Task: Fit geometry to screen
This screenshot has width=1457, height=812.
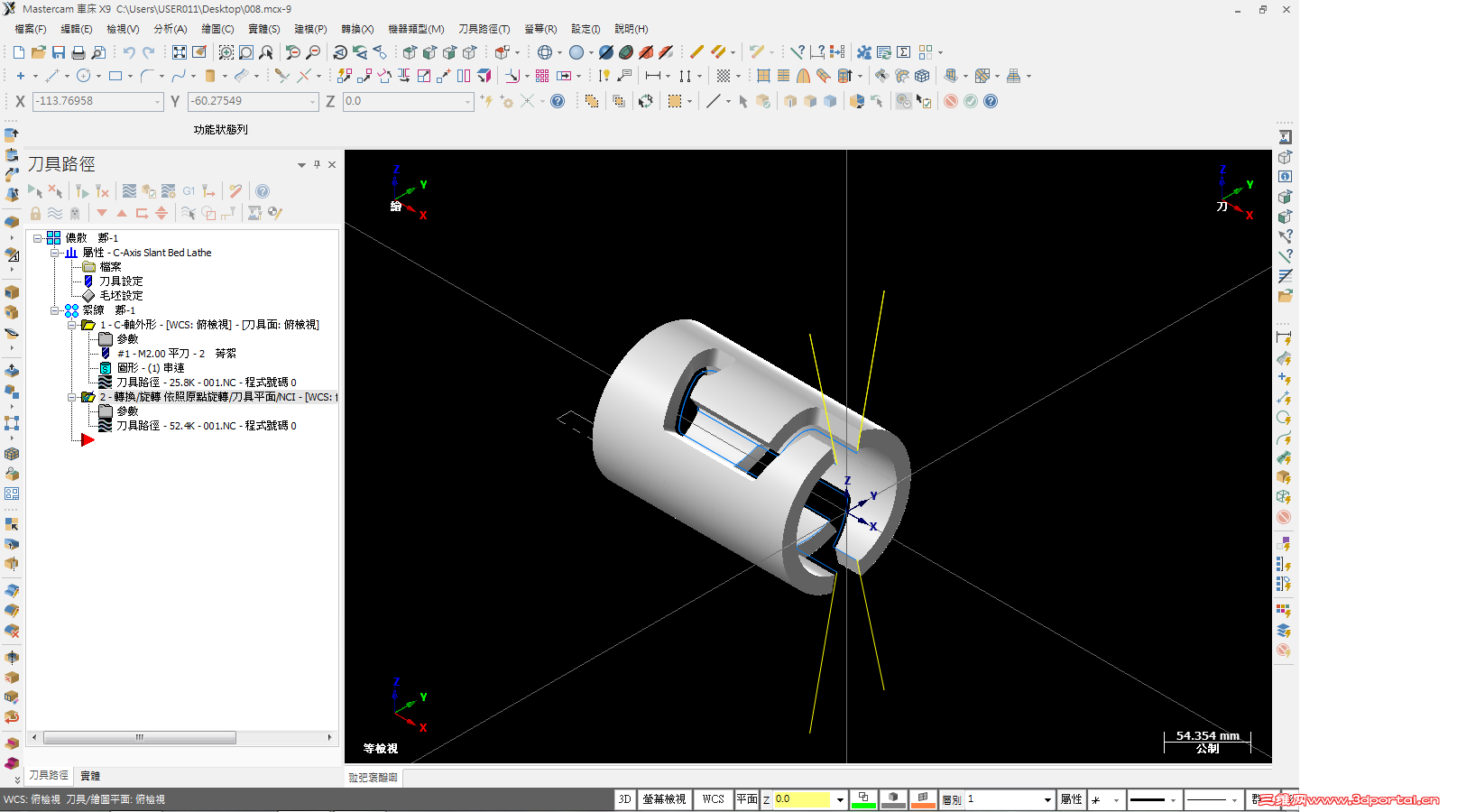Action: 180,52
